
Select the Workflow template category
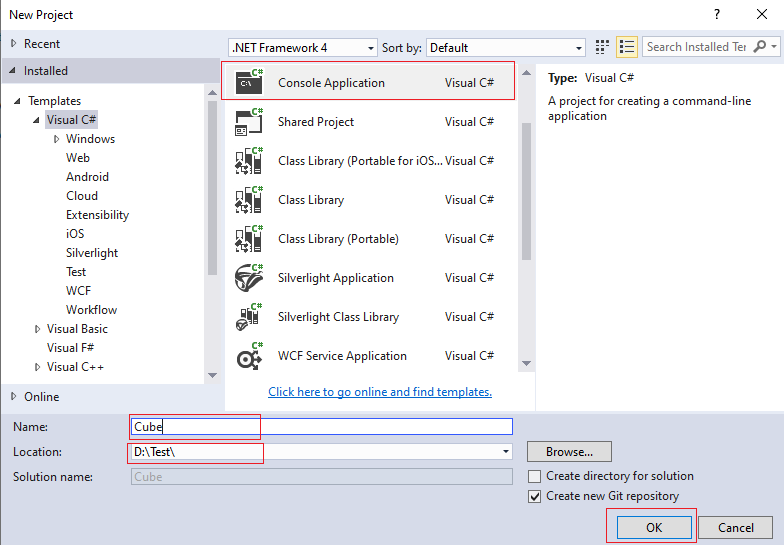[x=91, y=310]
